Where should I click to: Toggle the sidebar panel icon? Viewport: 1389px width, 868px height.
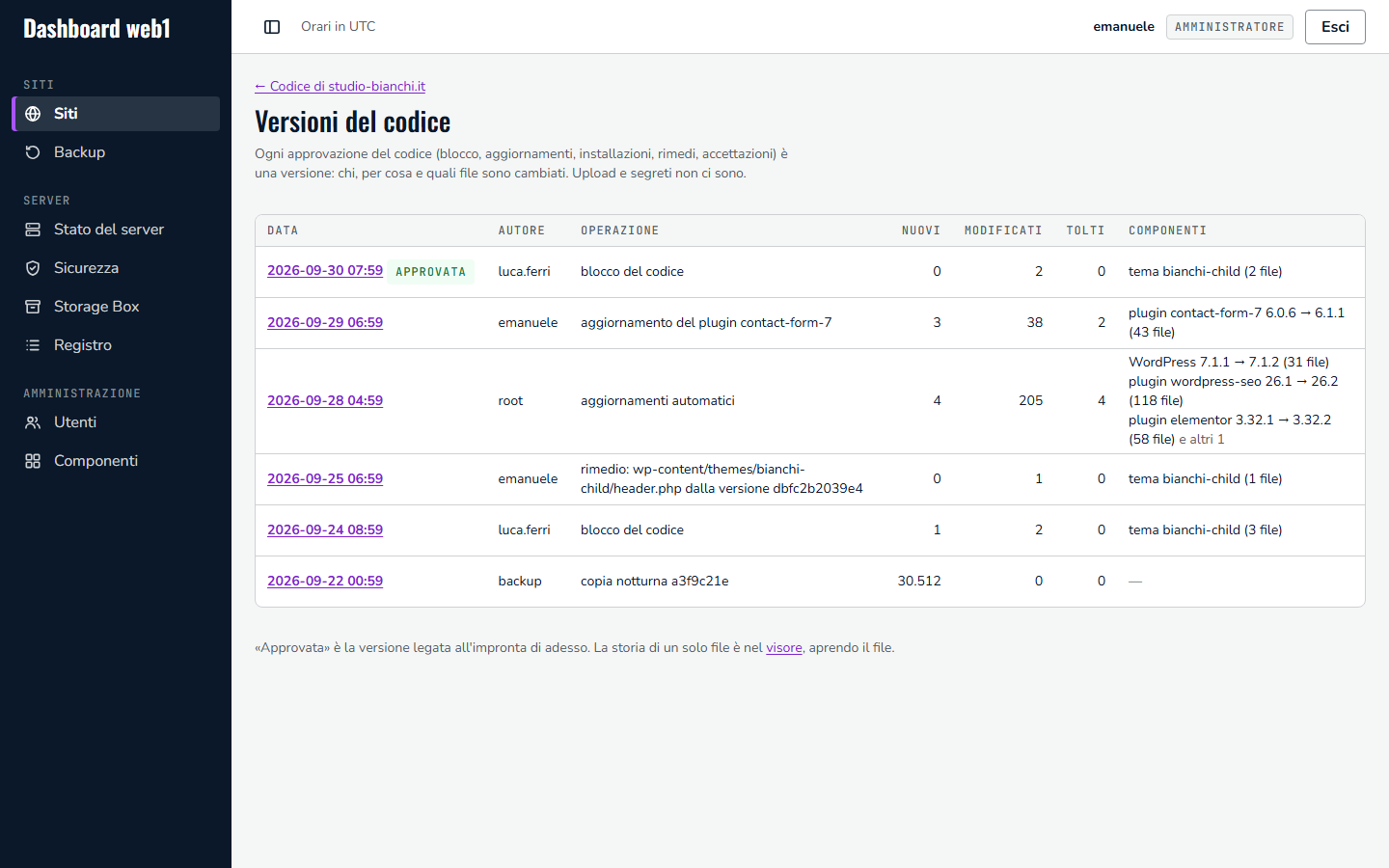(x=272, y=27)
